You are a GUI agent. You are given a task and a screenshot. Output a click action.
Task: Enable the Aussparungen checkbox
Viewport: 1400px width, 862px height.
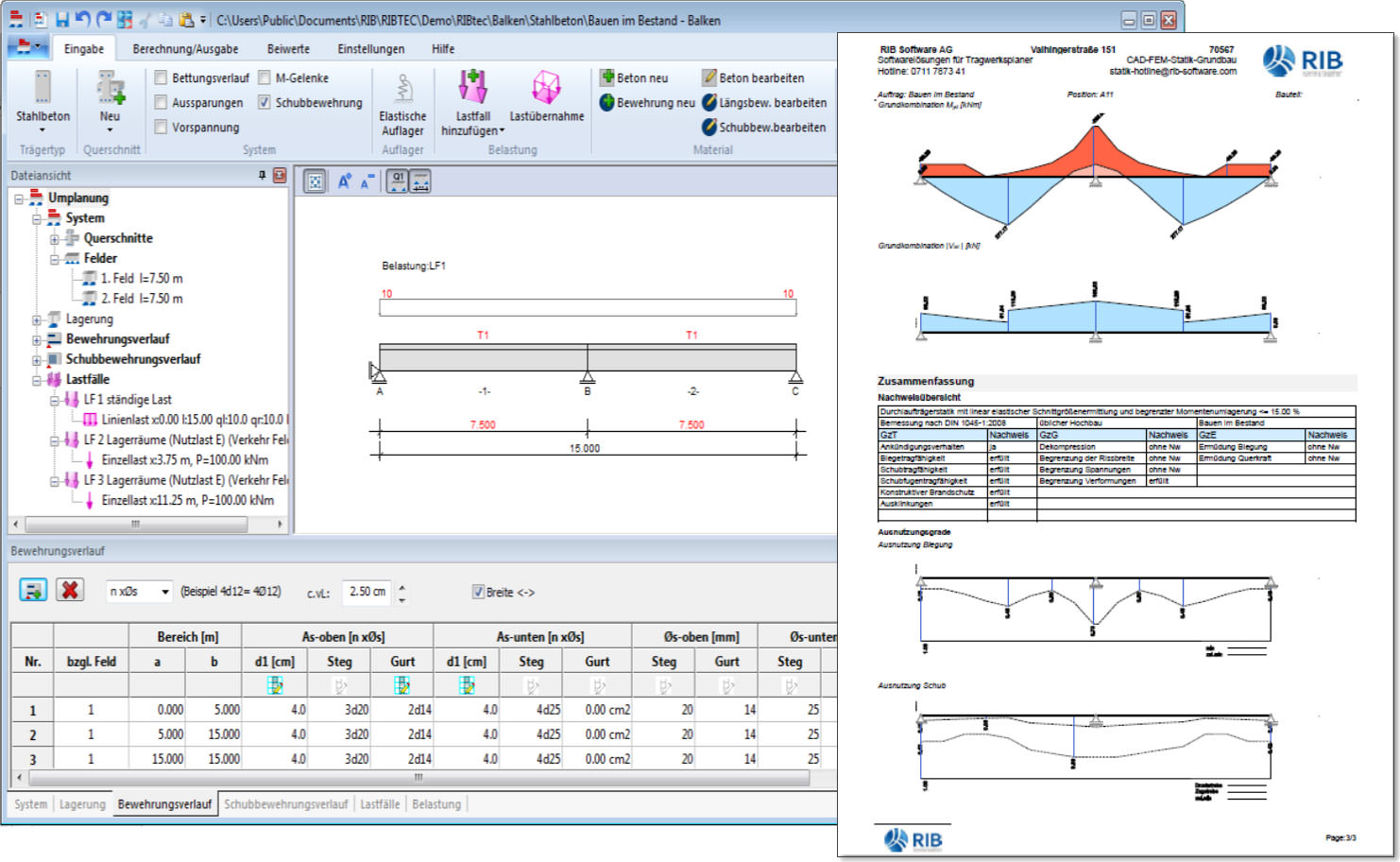pos(161,102)
